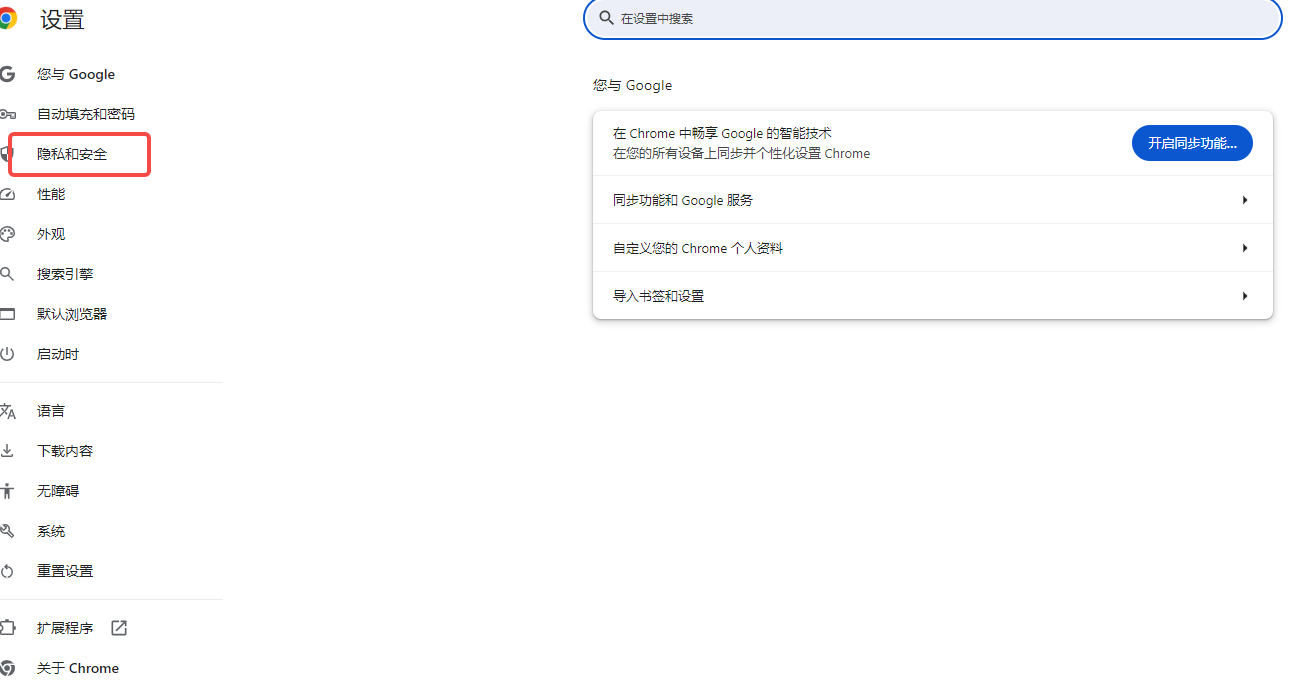The width and height of the screenshot is (1310, 682).
Task: Open the 性能 settings page
Action: tap(51, 194)
